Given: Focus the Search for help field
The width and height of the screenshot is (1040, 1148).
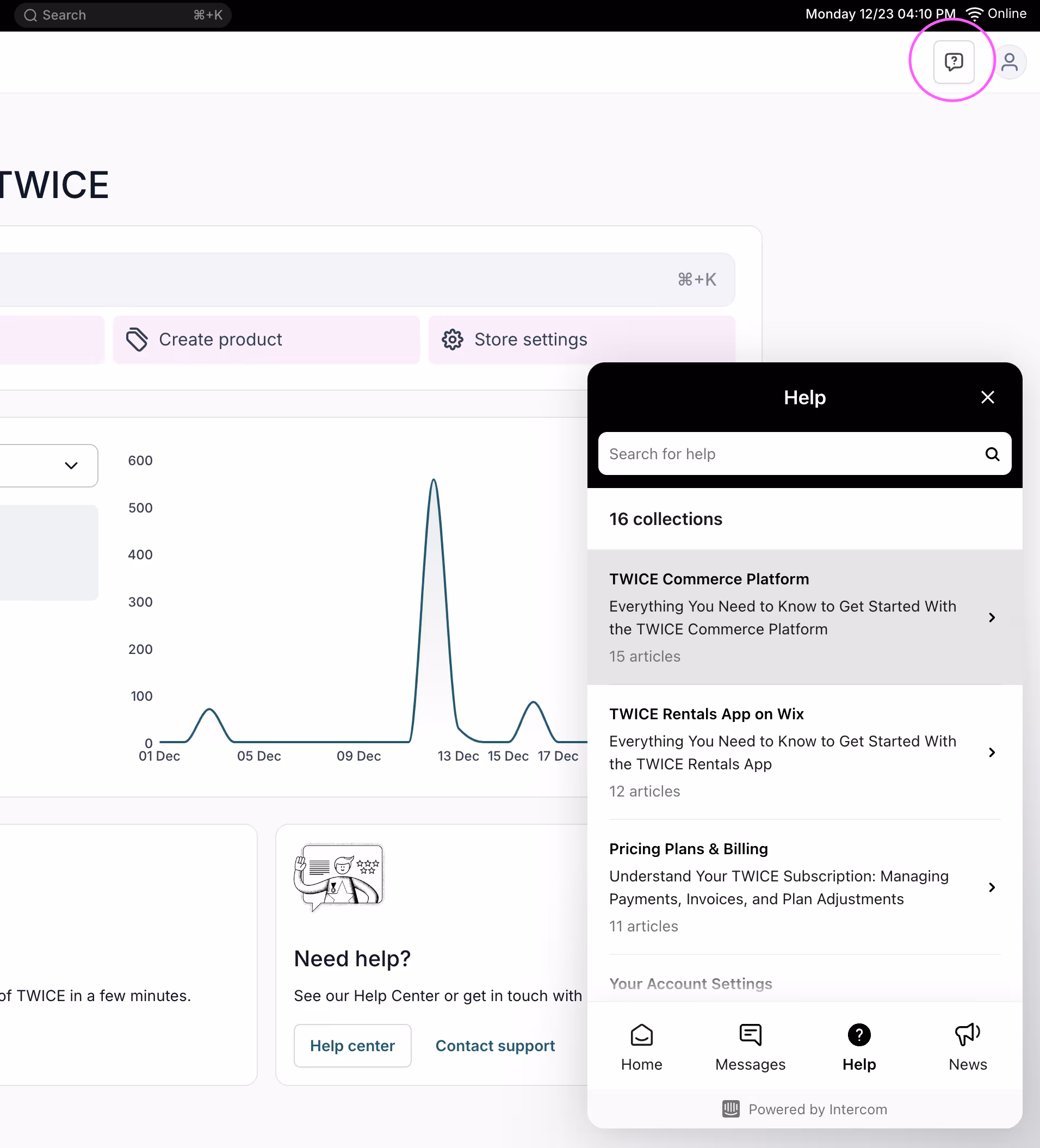Looking at the screenshot, I should (804, 454).
